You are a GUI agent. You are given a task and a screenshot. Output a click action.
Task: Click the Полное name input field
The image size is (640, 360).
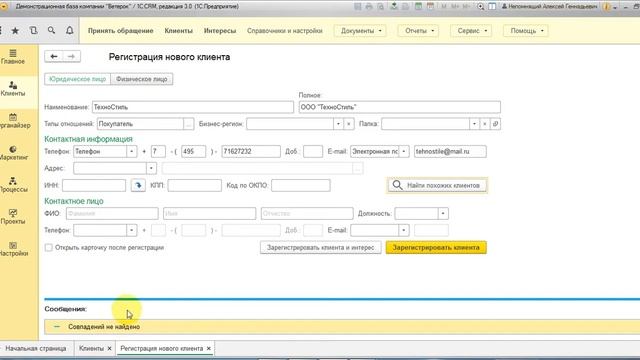[x=400, y=107]
